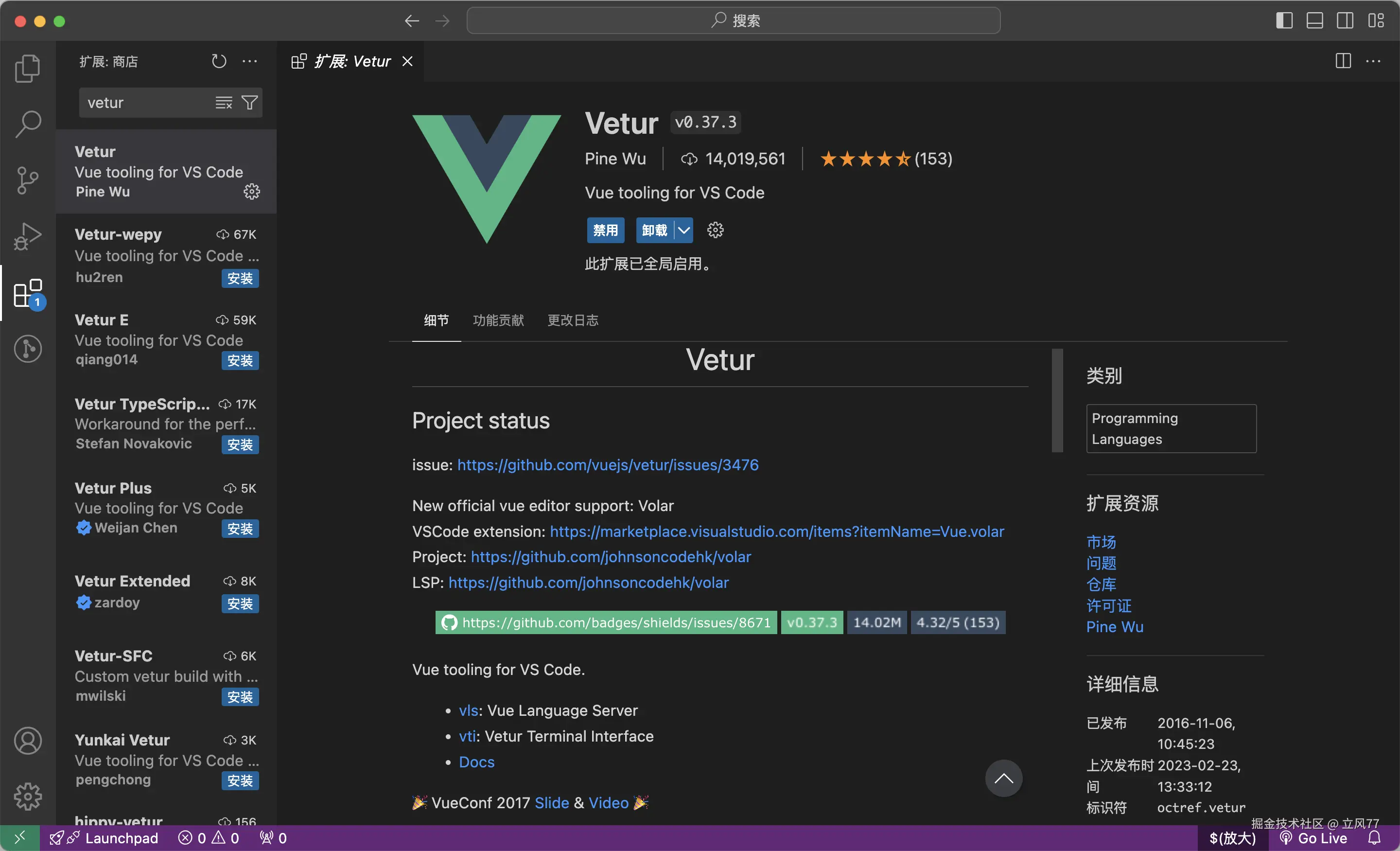
Task: Install the Vetur Extended extension
Action: coord(240,603)
